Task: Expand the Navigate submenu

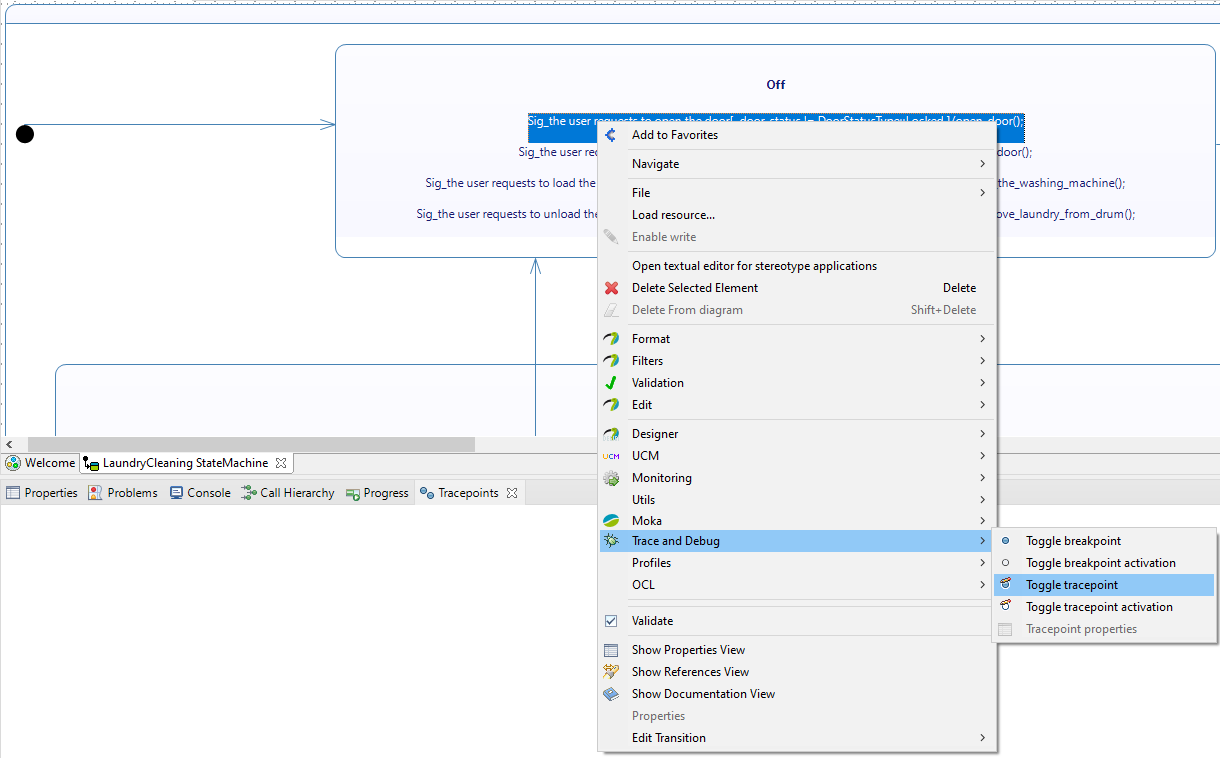Action: tap(797, 164)
